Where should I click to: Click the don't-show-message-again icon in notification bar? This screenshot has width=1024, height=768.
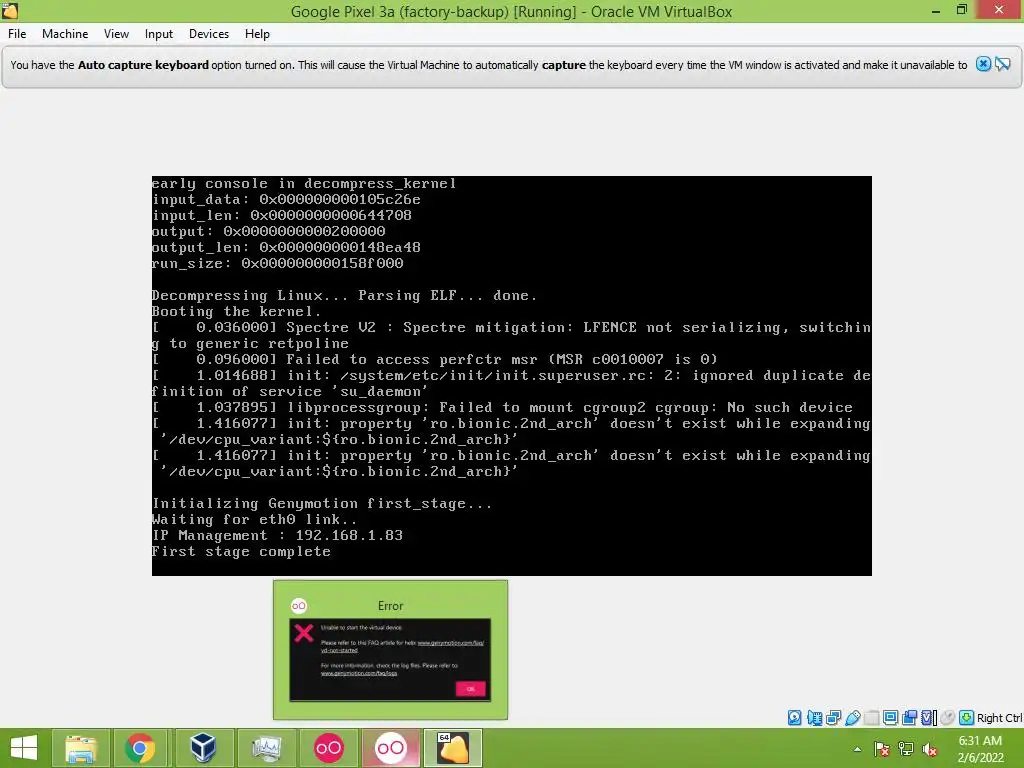click(x=1003, y=64)
